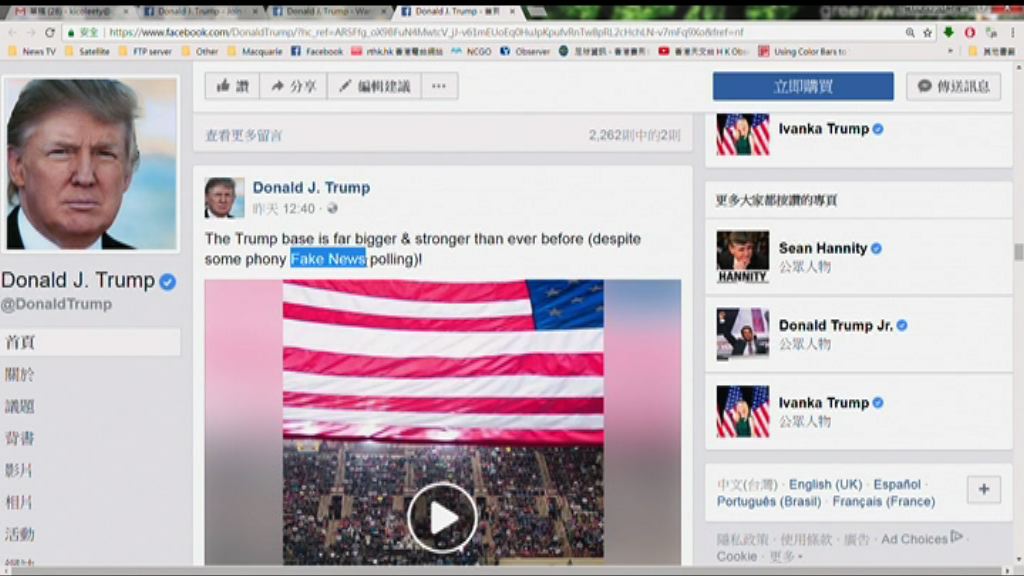Click the globe privacy icon by post time

(x=332, y=209)
